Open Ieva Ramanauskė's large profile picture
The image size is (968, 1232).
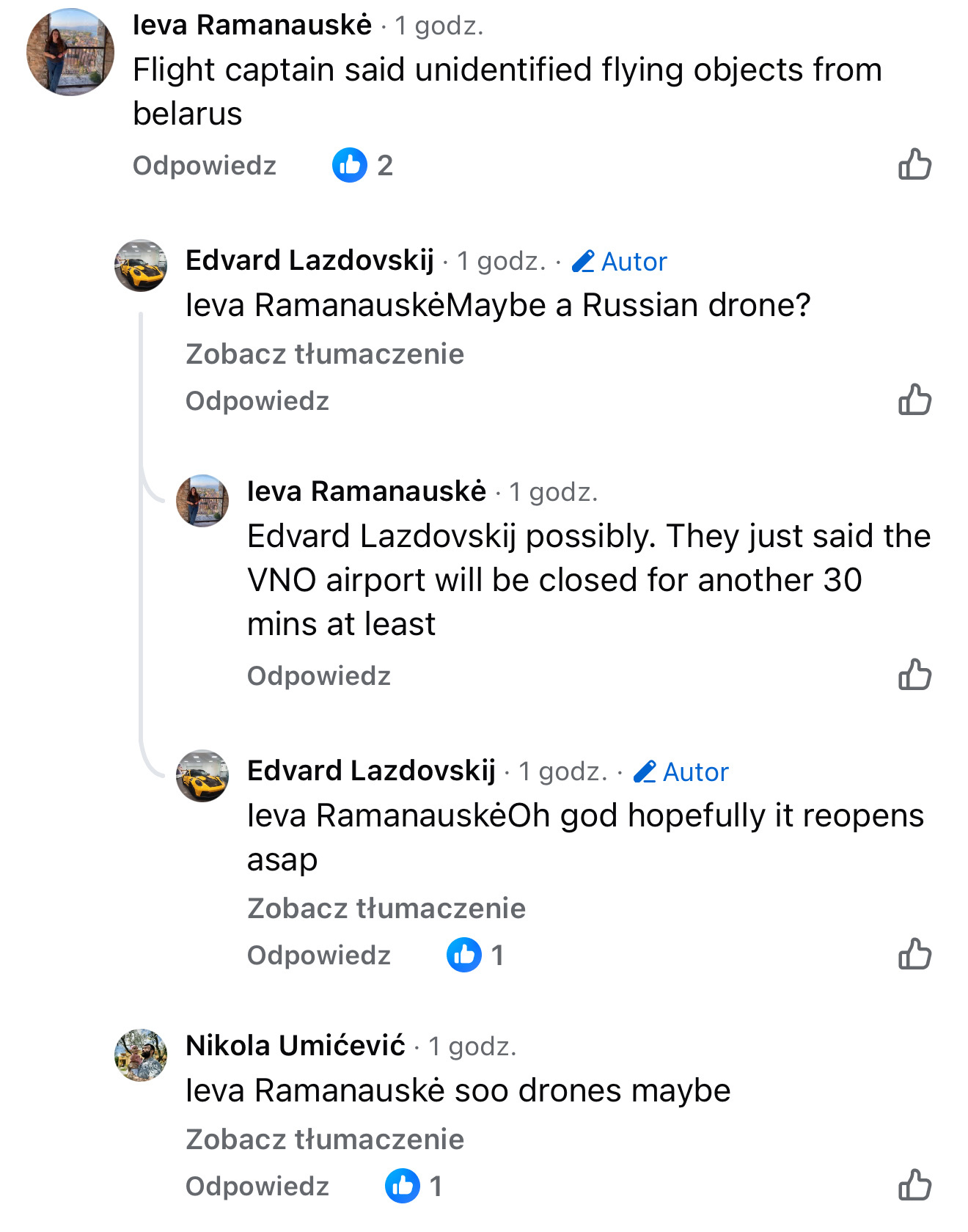tap(70, 52)
